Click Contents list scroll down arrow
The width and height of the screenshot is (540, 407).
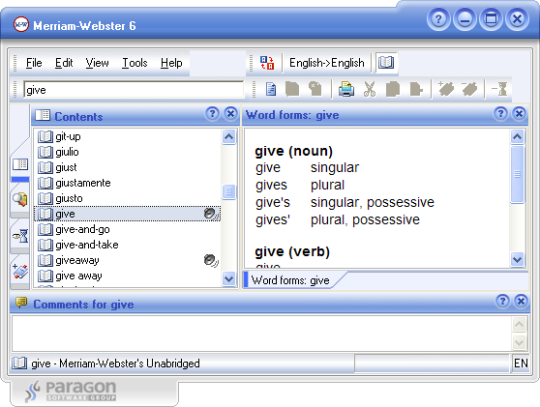[229, 279]
